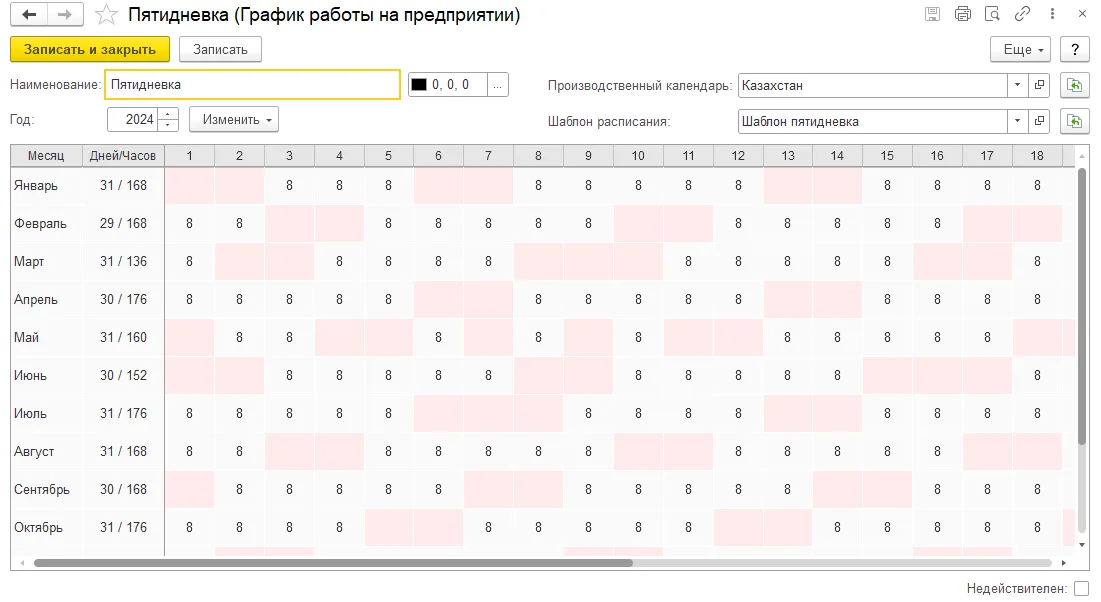Click the Наименование input field
Viewport: 1101px width, 602px height.
click(252, 84)
